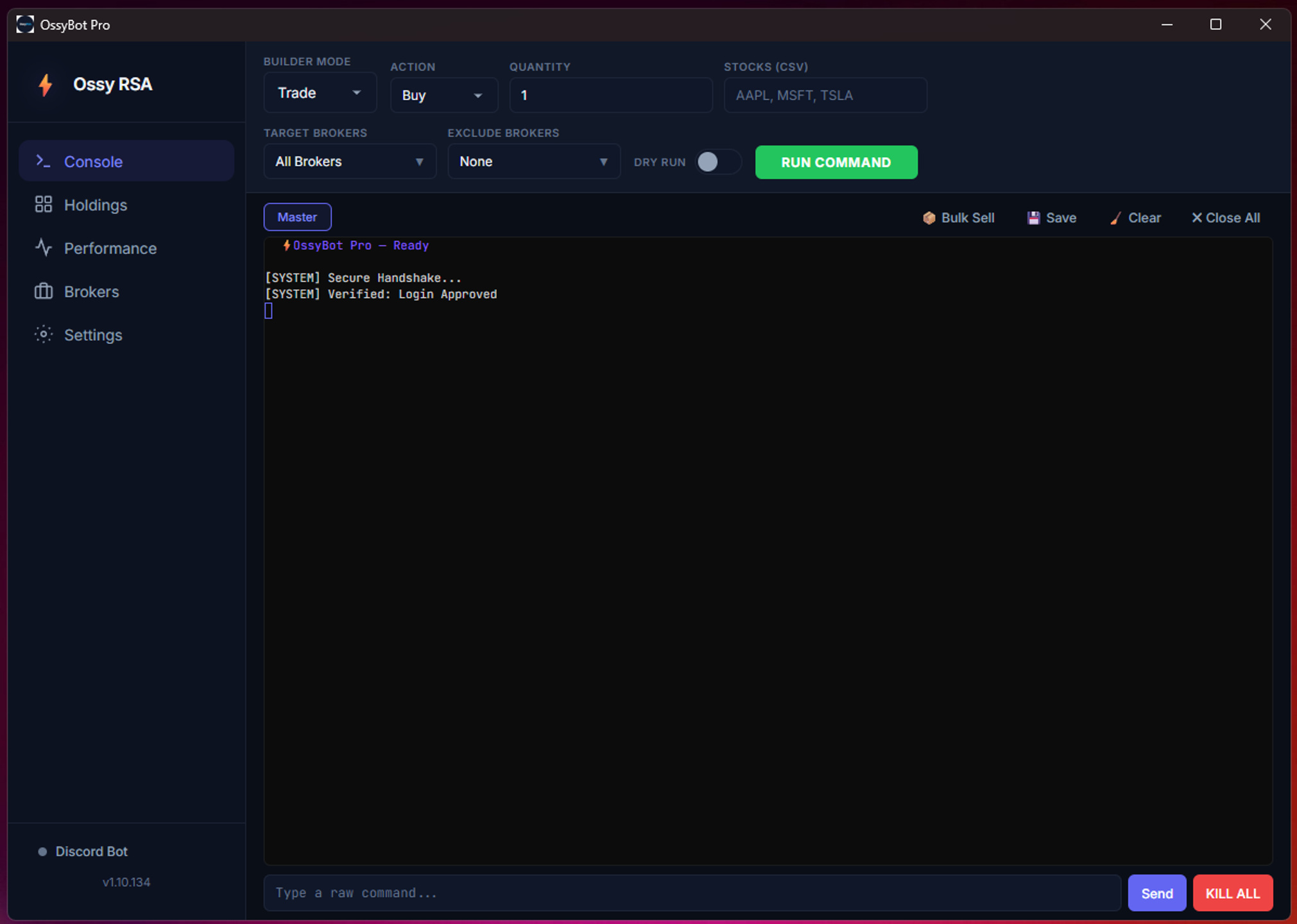Go to the Holdings page
This screenshot has width=1297, height=924.
(126, 205)
